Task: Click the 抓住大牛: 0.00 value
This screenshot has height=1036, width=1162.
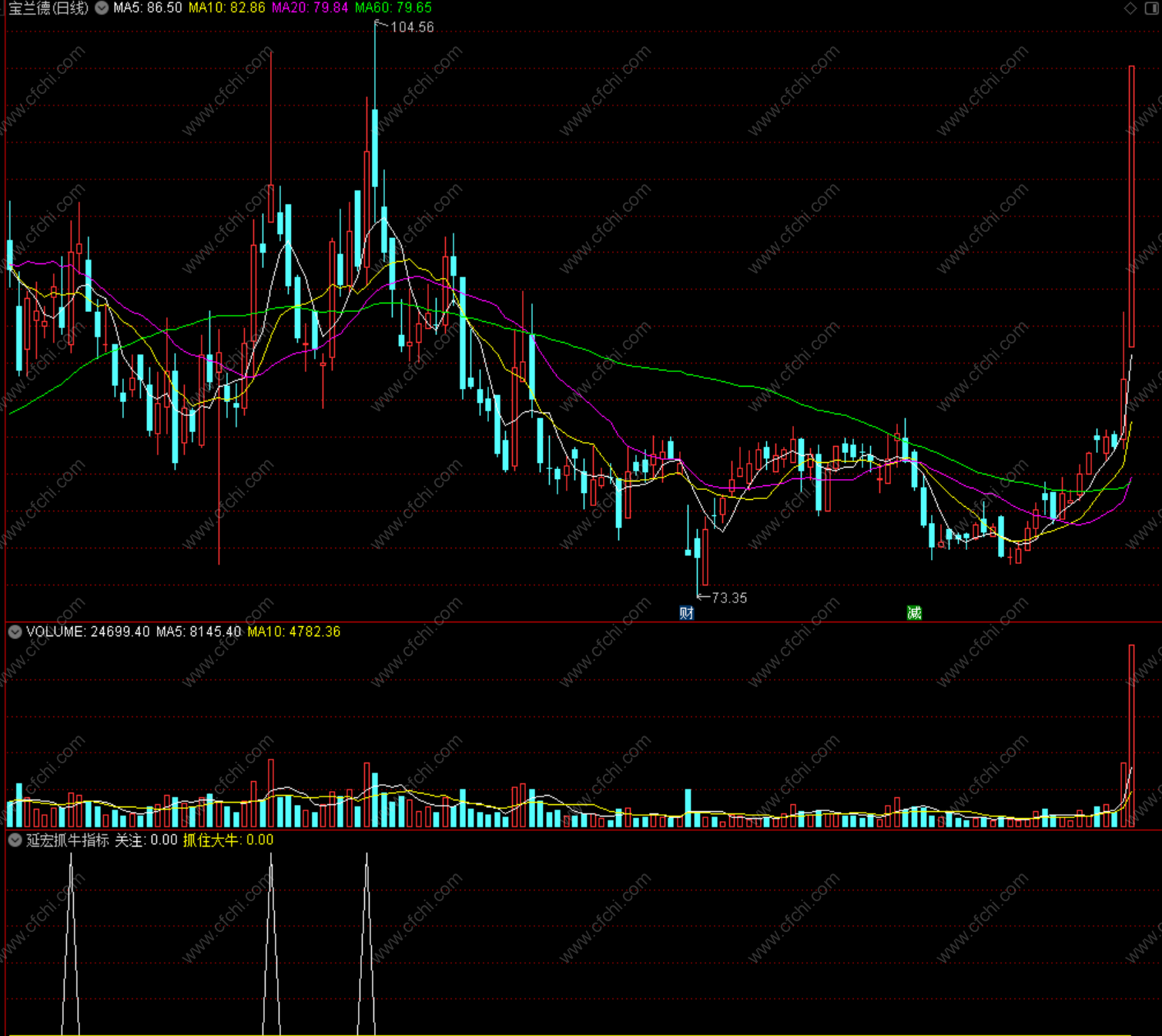Action: [228, 840]
